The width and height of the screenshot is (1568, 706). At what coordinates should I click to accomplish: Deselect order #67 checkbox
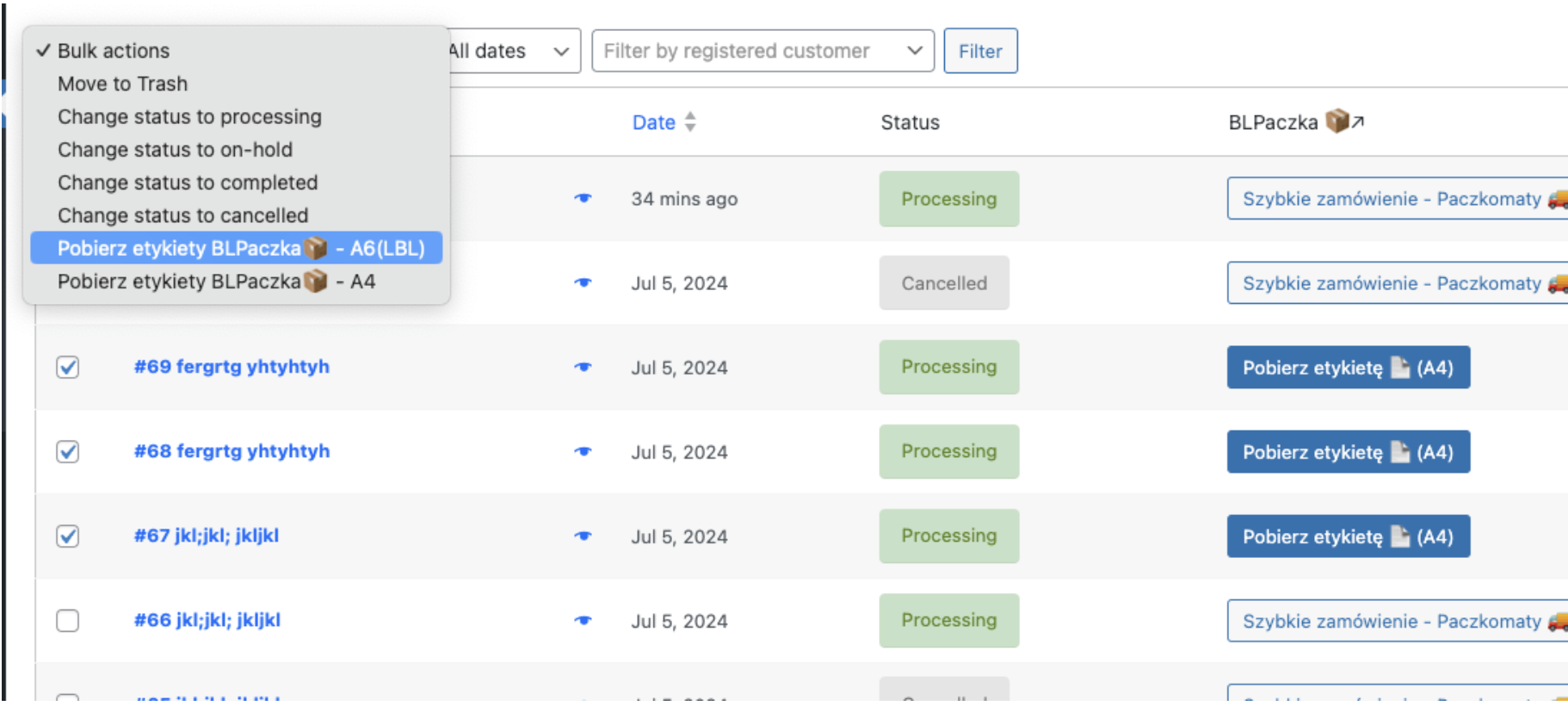(x=67, y=536)
